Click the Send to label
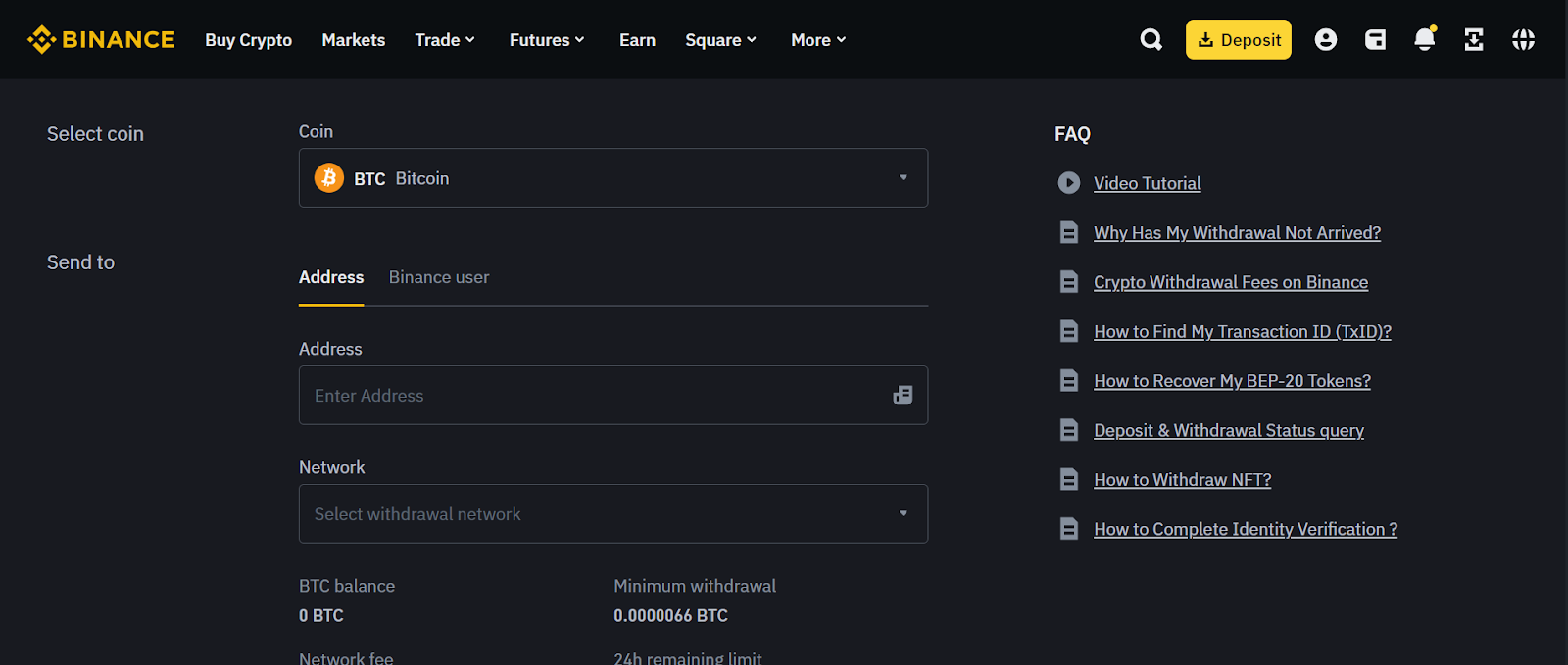This screenshot has width=1568, height=665. click(x=80, y=262)
